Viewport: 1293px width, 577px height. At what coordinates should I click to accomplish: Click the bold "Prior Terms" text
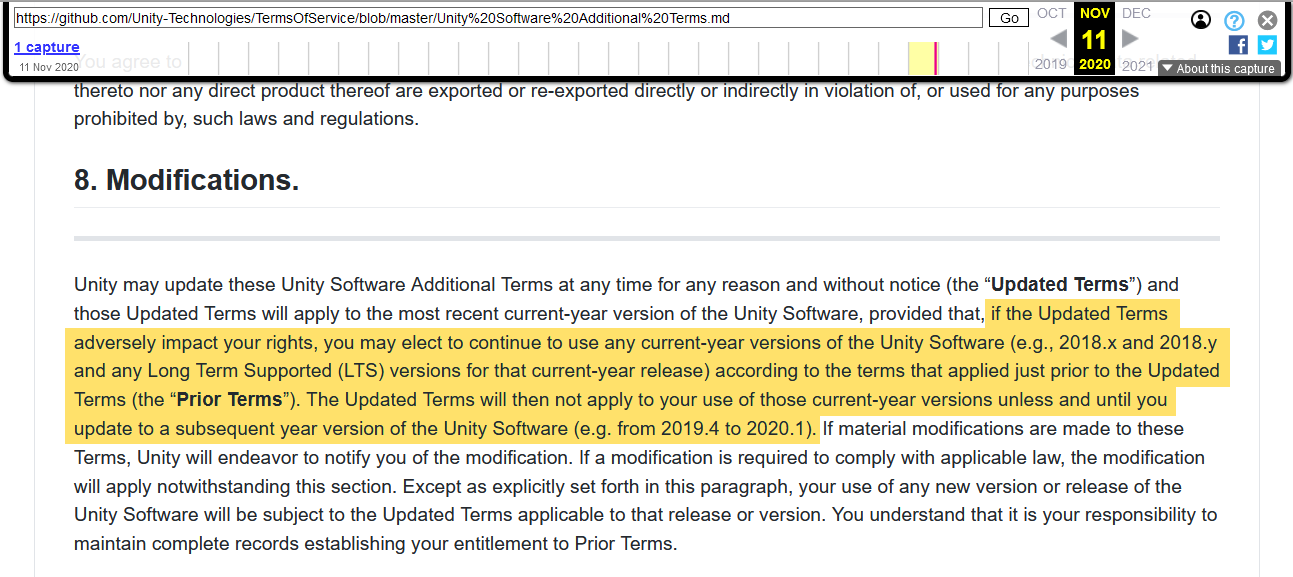[x=229, y=400]
